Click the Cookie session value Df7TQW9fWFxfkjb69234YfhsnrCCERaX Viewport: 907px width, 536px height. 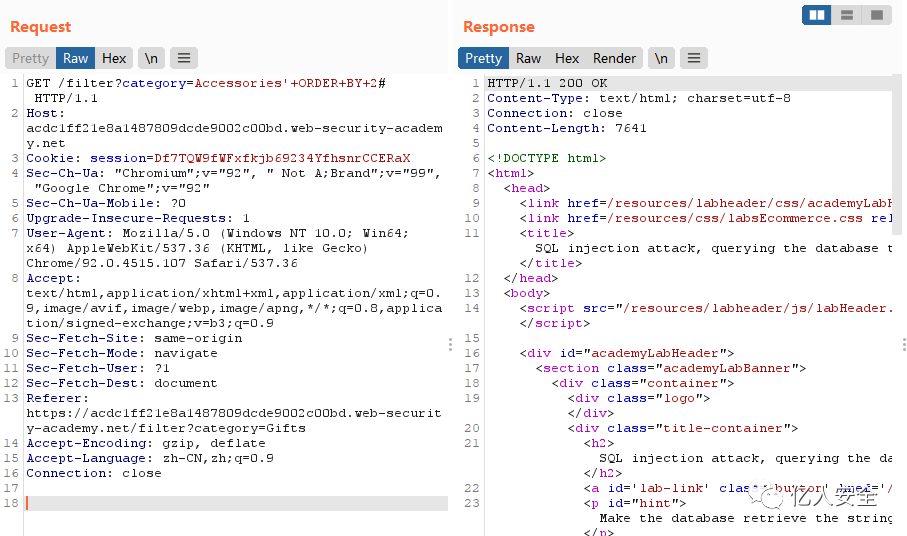(x=282, y=158)
